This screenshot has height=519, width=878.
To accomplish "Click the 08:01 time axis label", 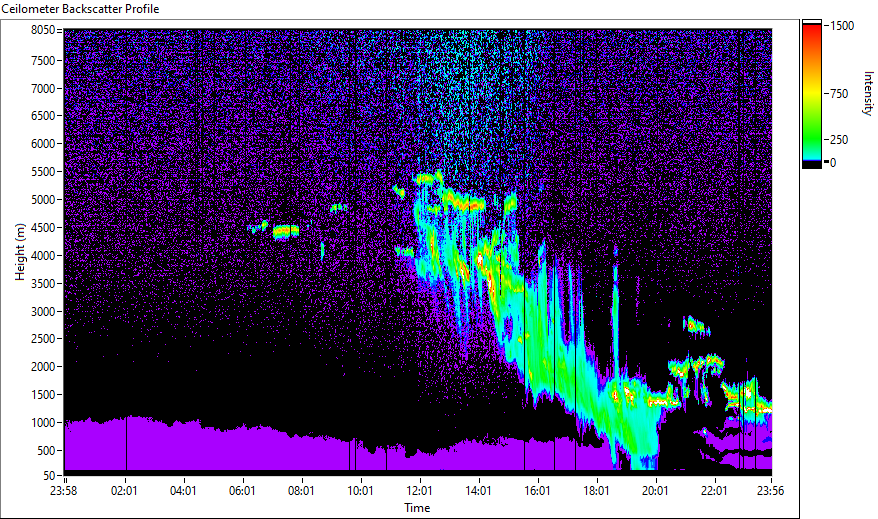I will click(301, 491).
